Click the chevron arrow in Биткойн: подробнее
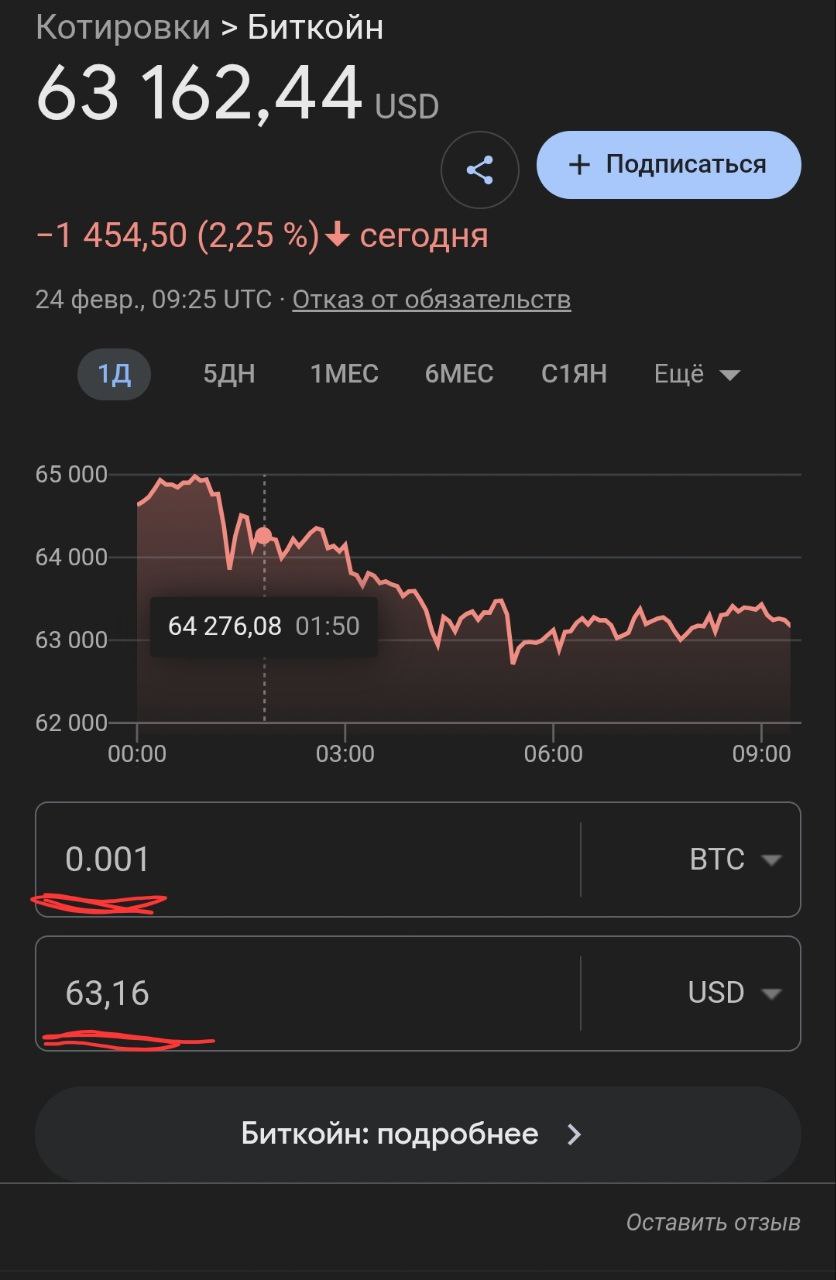Screen dimensions: 836x1280 574,1134
